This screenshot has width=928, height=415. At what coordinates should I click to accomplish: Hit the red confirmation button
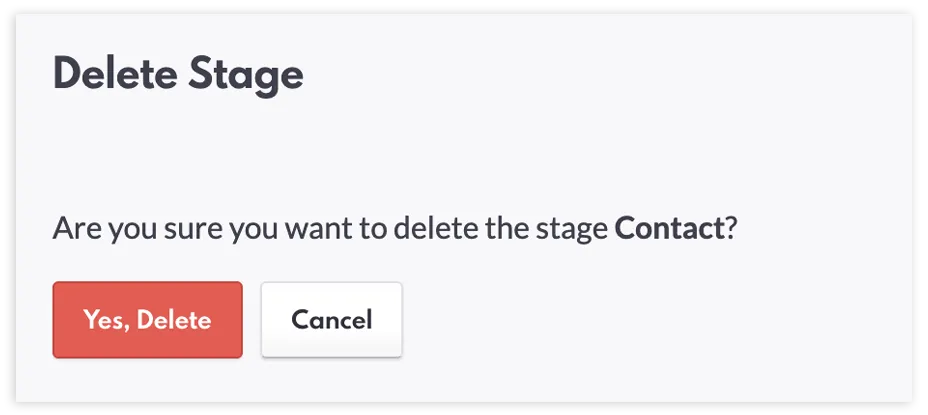[147, 319]
